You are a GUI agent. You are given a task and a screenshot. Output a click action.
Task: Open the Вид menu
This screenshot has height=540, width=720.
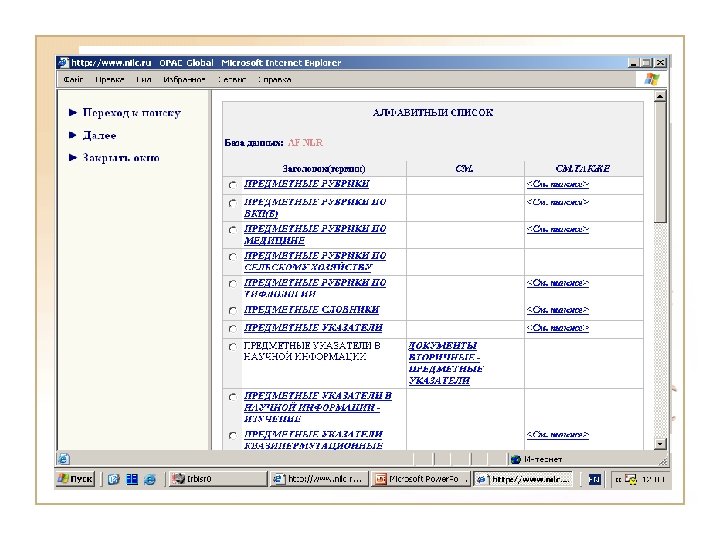[144, 79]
